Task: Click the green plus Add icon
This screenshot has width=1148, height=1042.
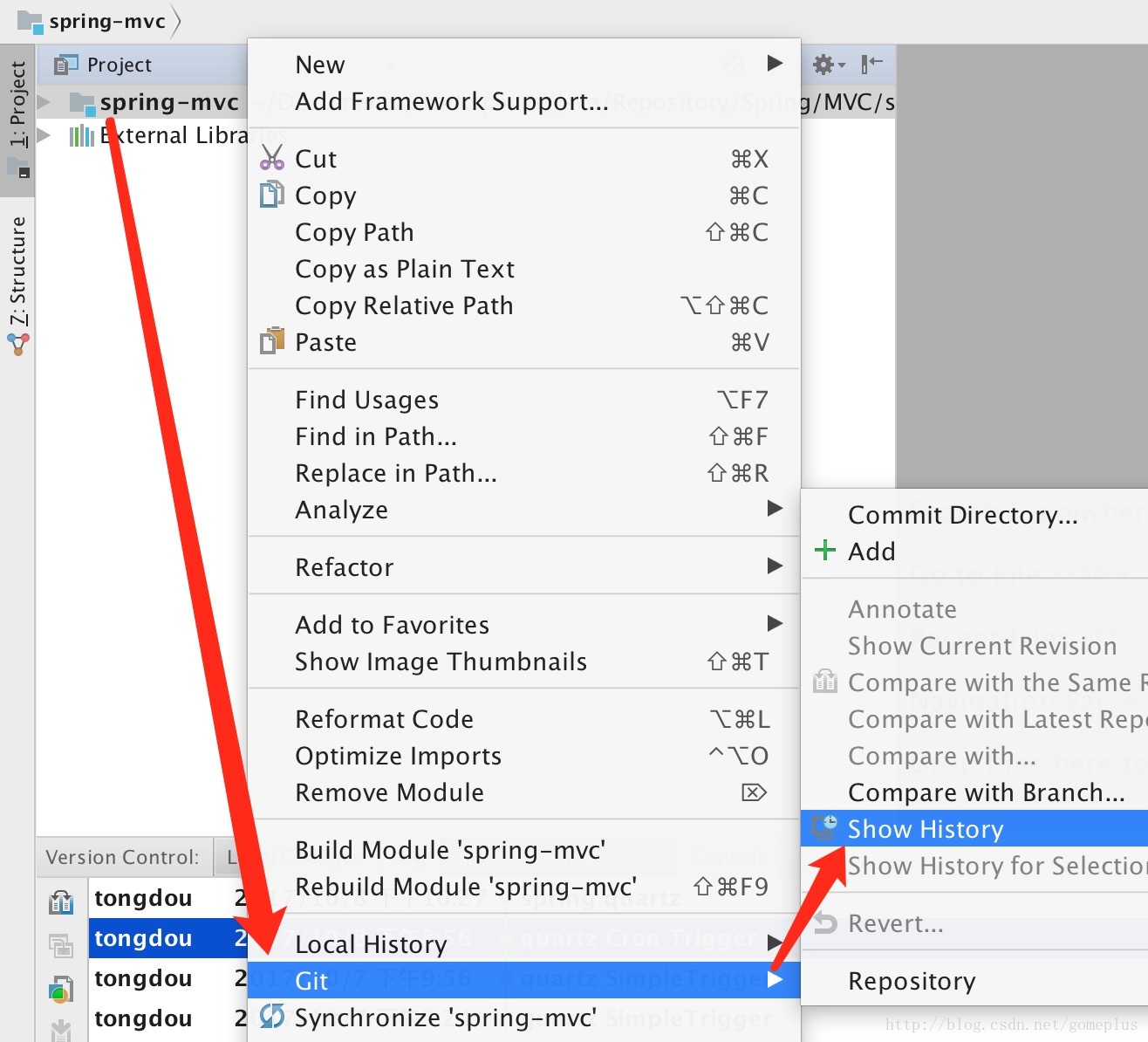Action: coord(824,551)
